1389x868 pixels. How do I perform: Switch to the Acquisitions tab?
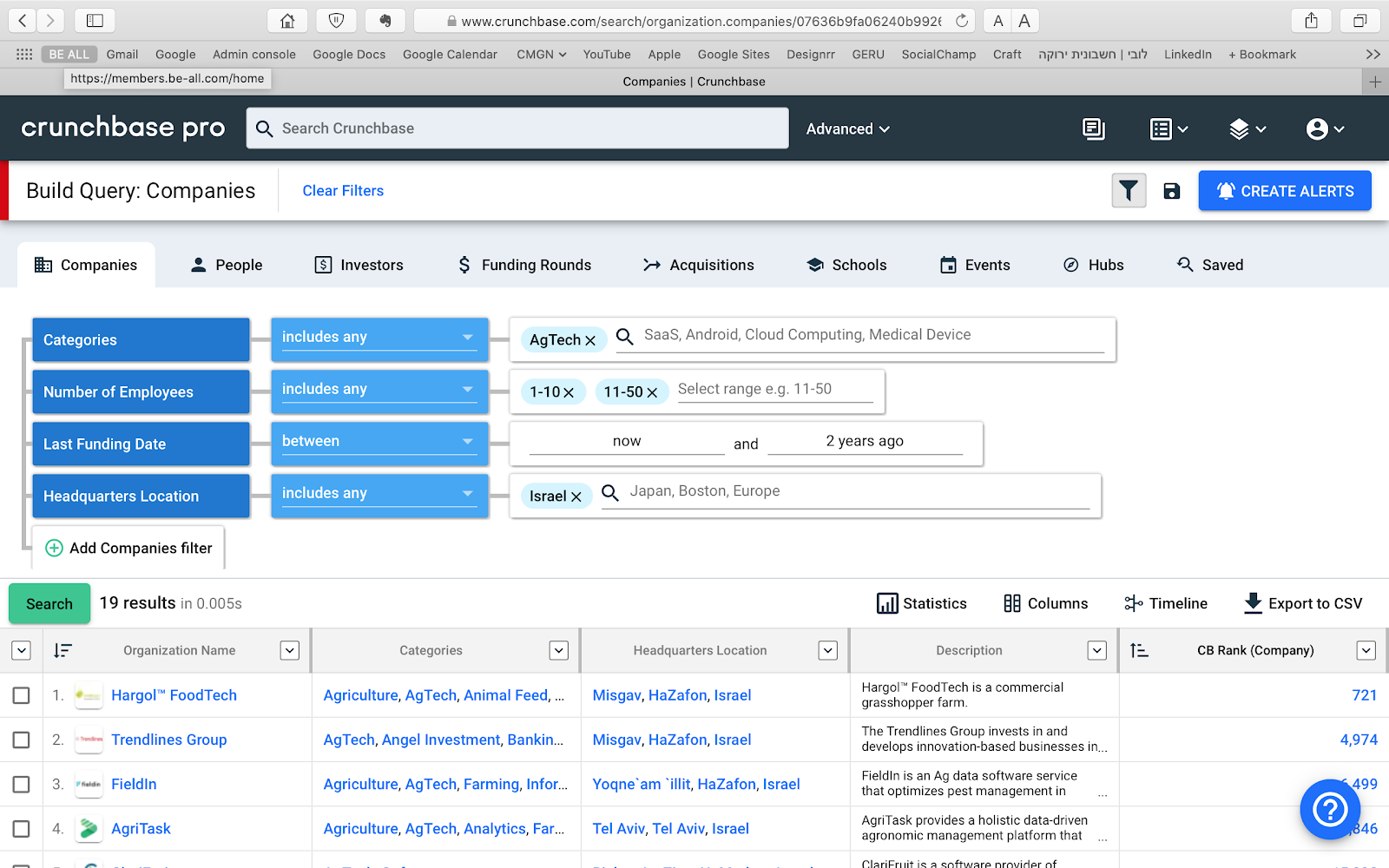(x=699, y=265)
